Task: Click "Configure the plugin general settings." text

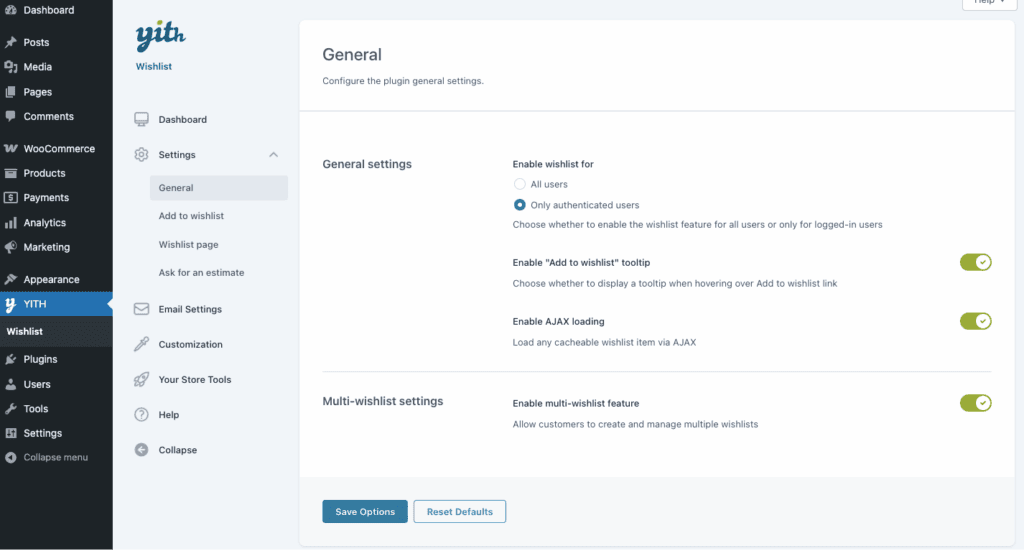Action: [x=403, y=81]
